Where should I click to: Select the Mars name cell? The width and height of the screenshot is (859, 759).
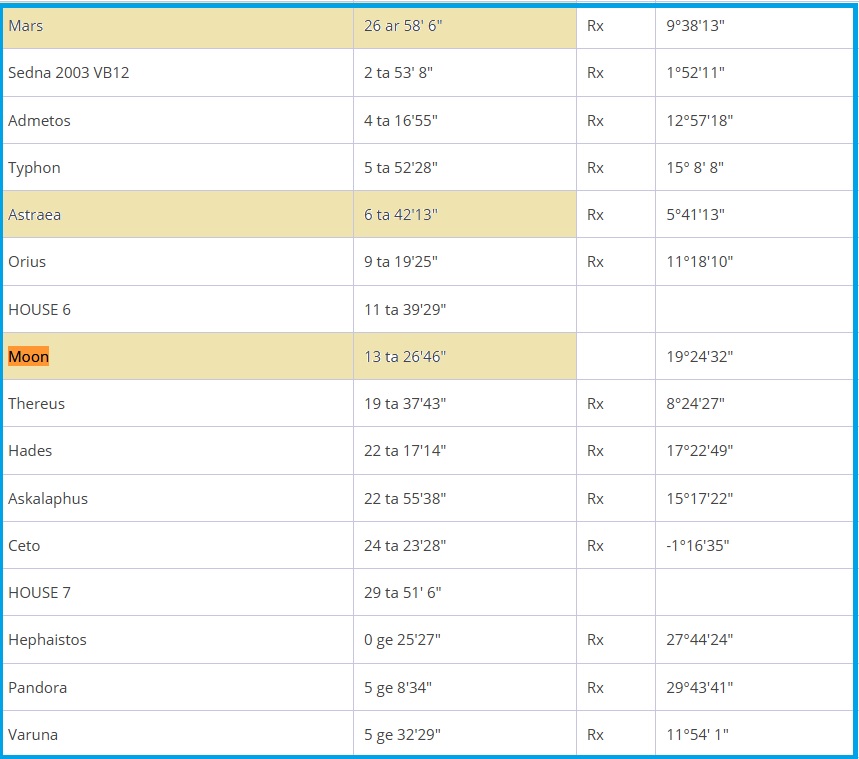coord(26,26)
